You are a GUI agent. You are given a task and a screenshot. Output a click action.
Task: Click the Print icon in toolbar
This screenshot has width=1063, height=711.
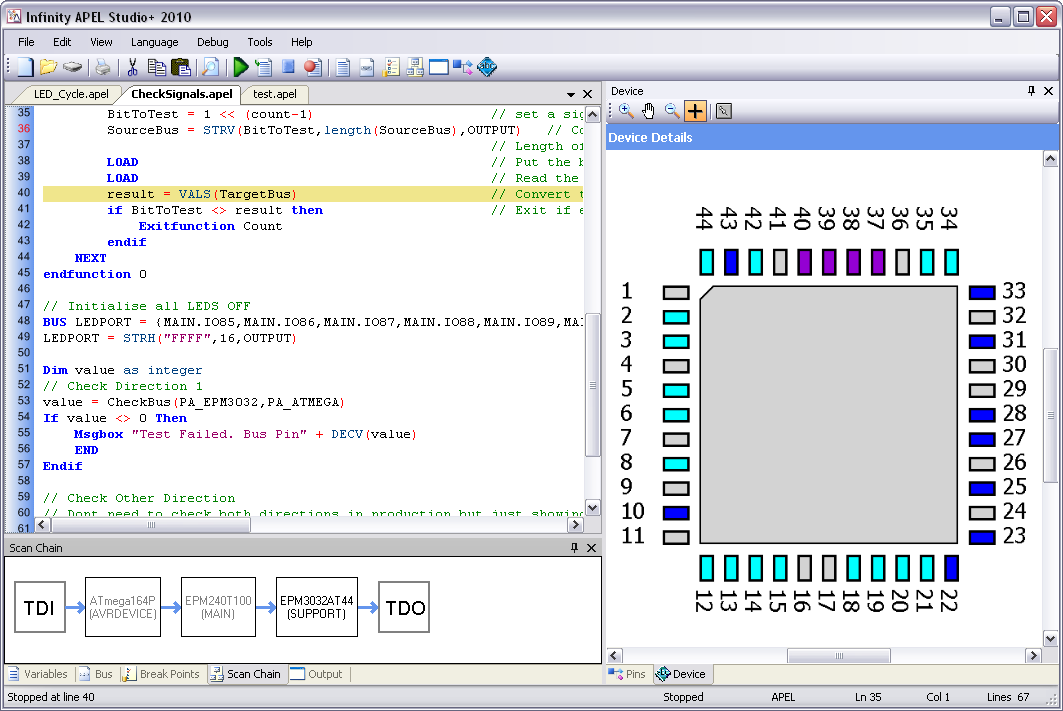(102, 67)
